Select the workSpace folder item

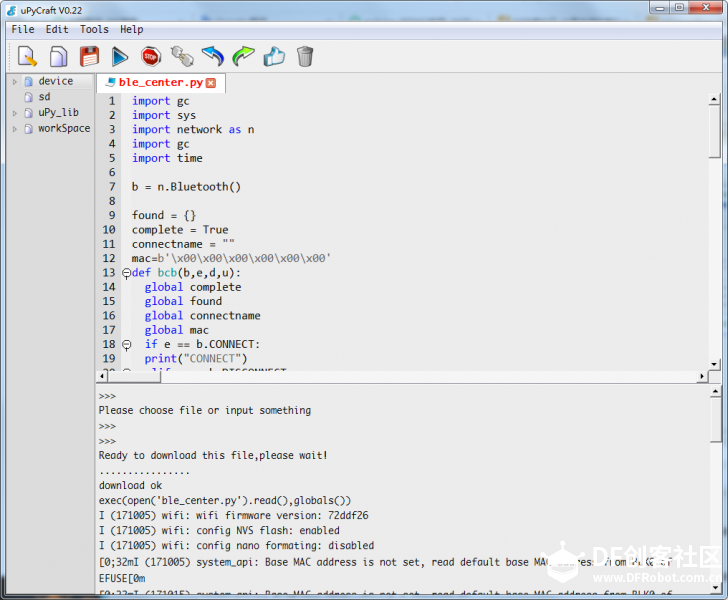click(64, 128)
